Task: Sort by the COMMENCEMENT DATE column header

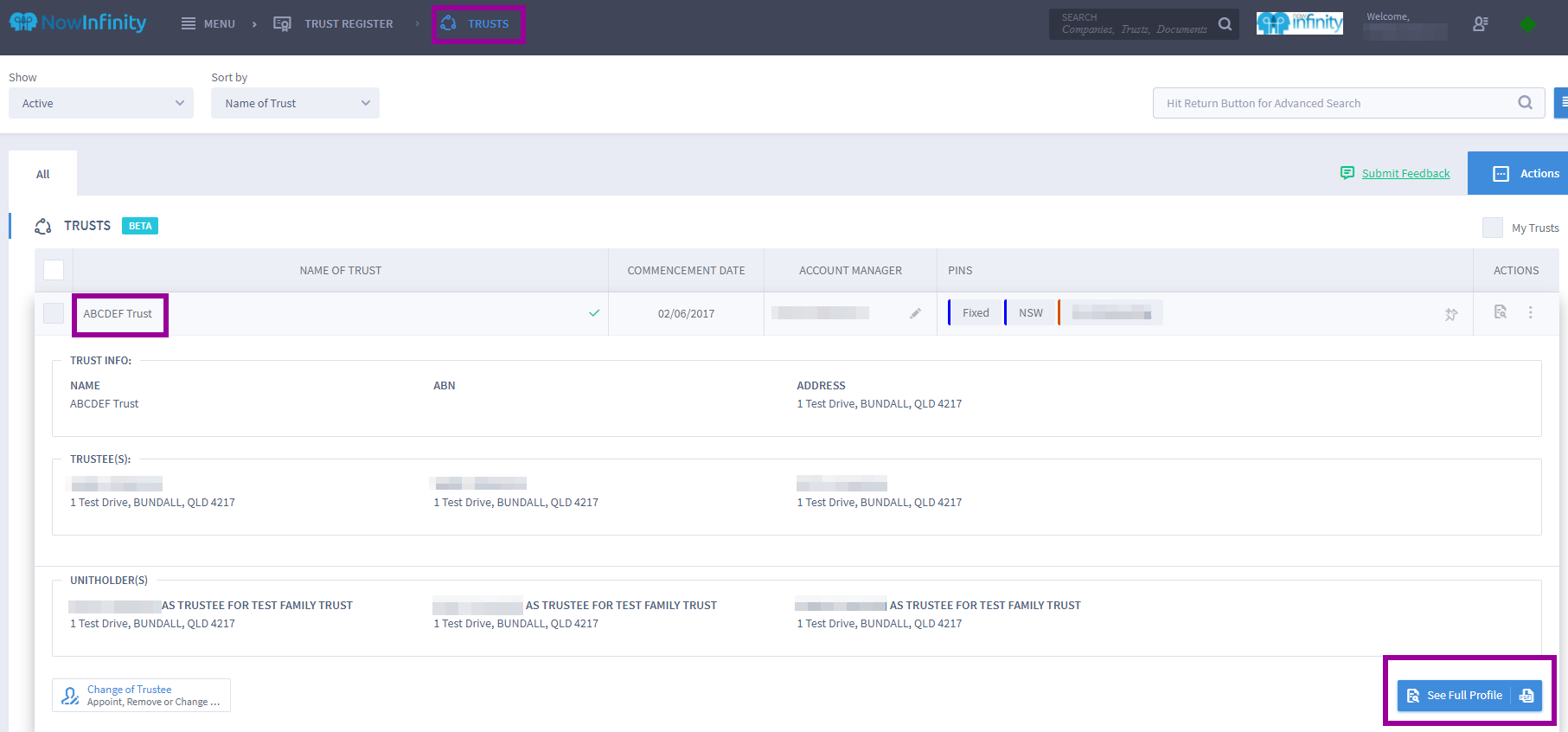Action: point(686,271)
